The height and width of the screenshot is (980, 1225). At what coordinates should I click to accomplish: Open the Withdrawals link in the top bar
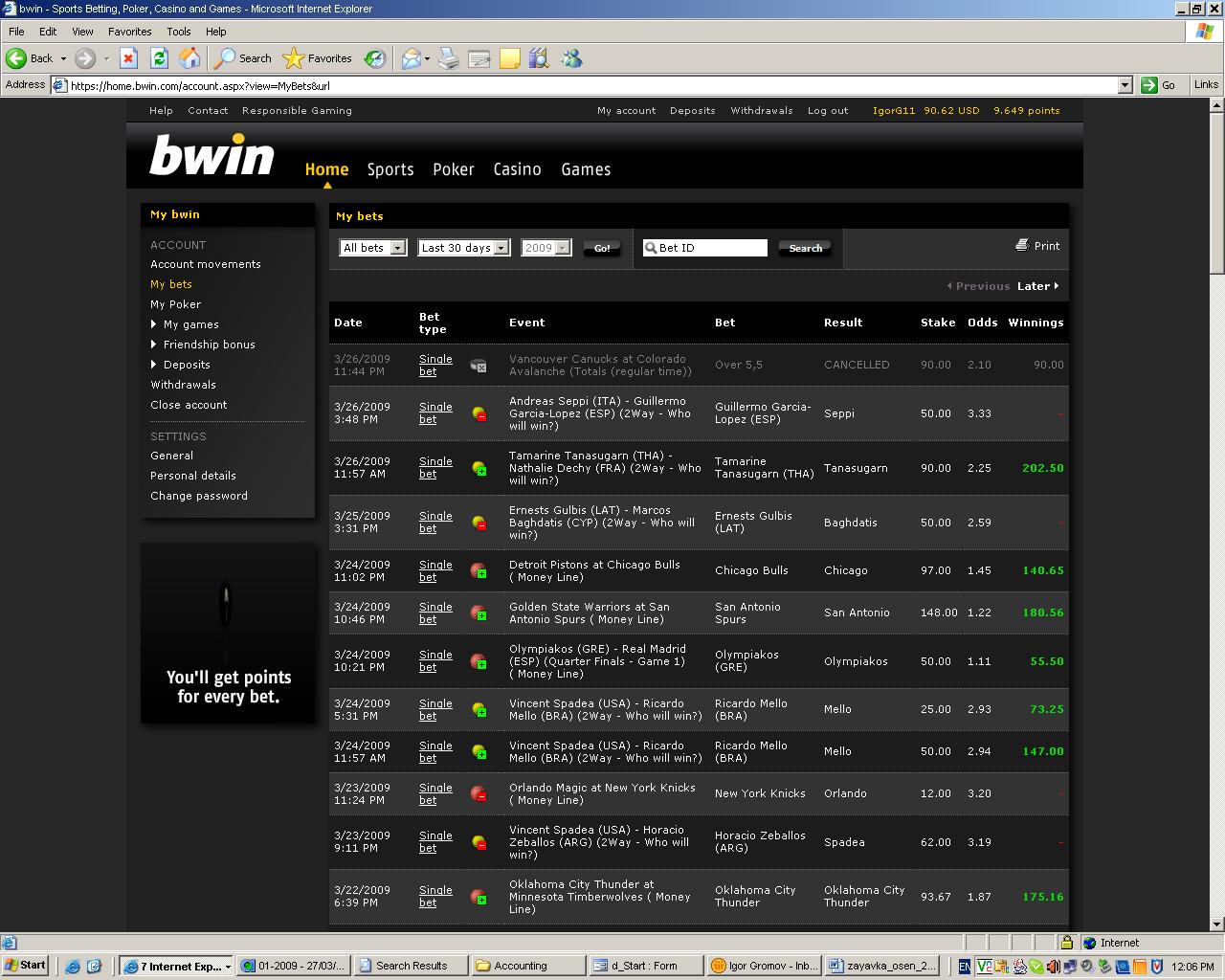tap(762, 110)
